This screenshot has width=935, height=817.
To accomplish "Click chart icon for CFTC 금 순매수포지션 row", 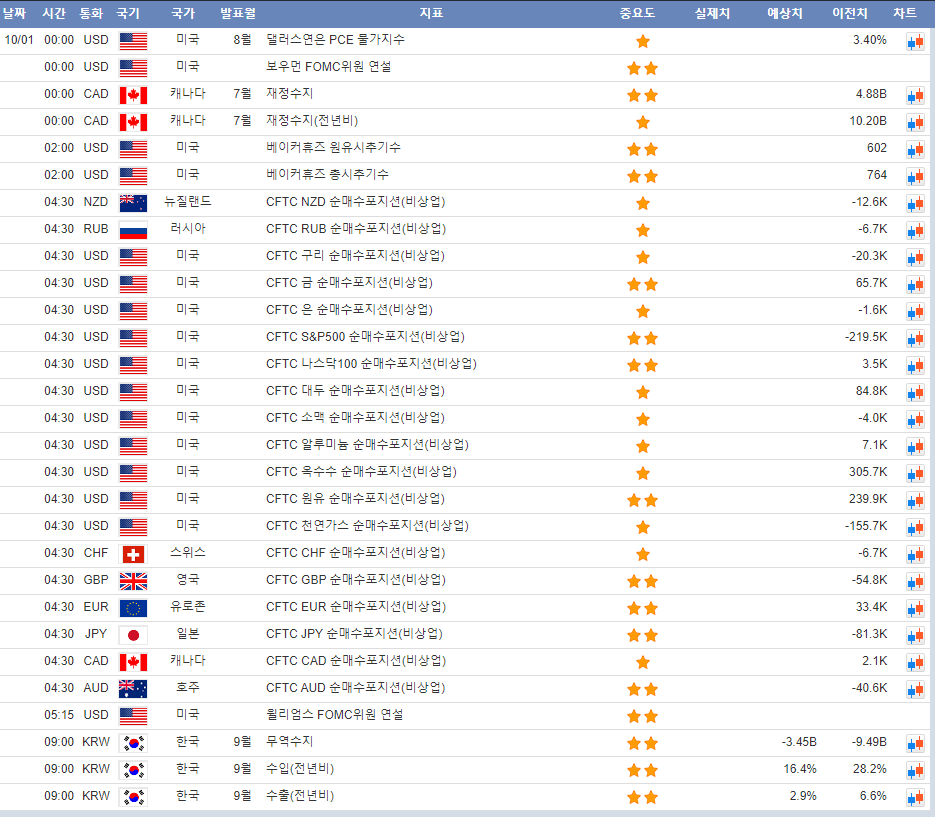I will coord(915,284).
